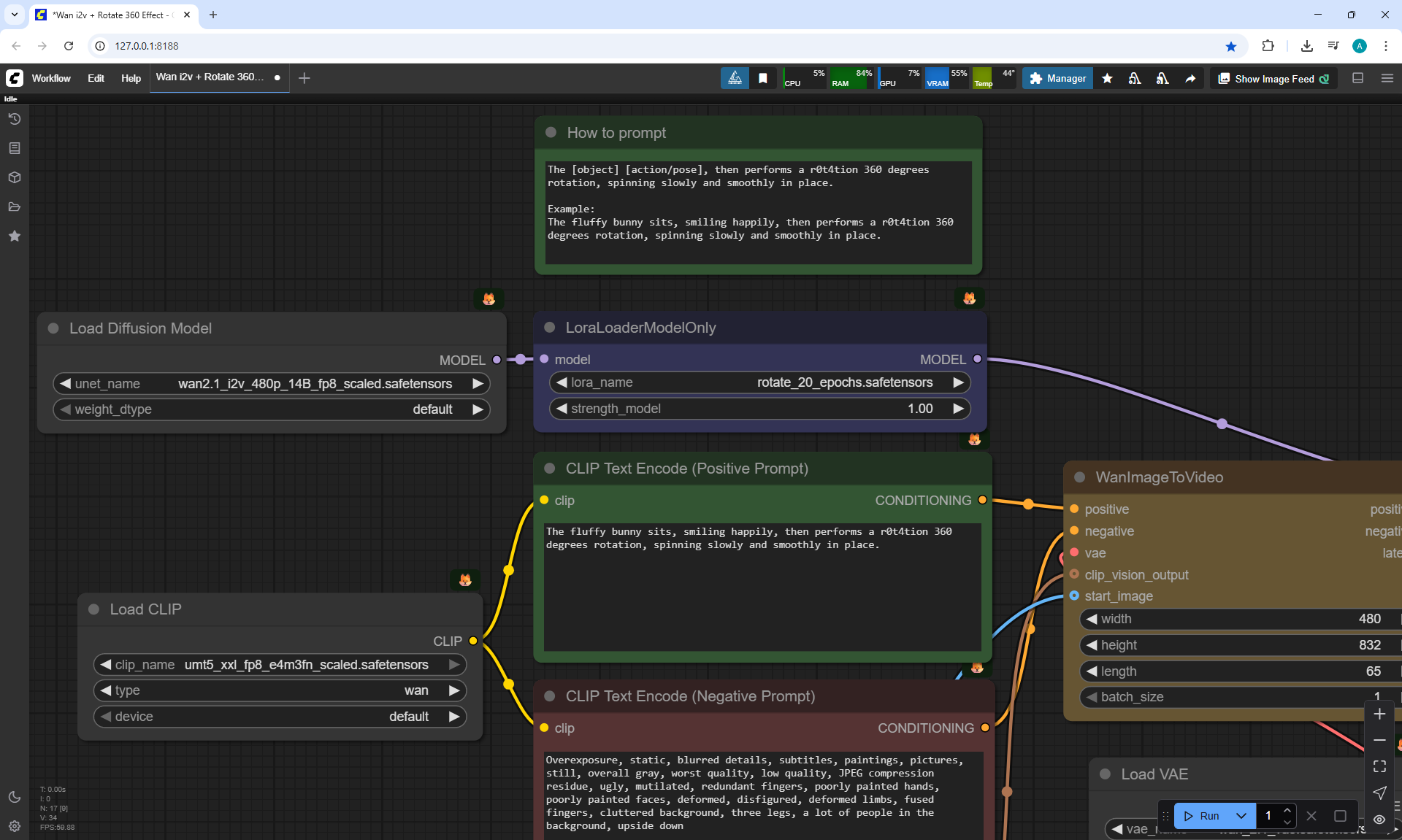This screenshot has width=1402, height=840.
Task: Click the bookmark icon in top toolbar
Action: click(763, 79)
